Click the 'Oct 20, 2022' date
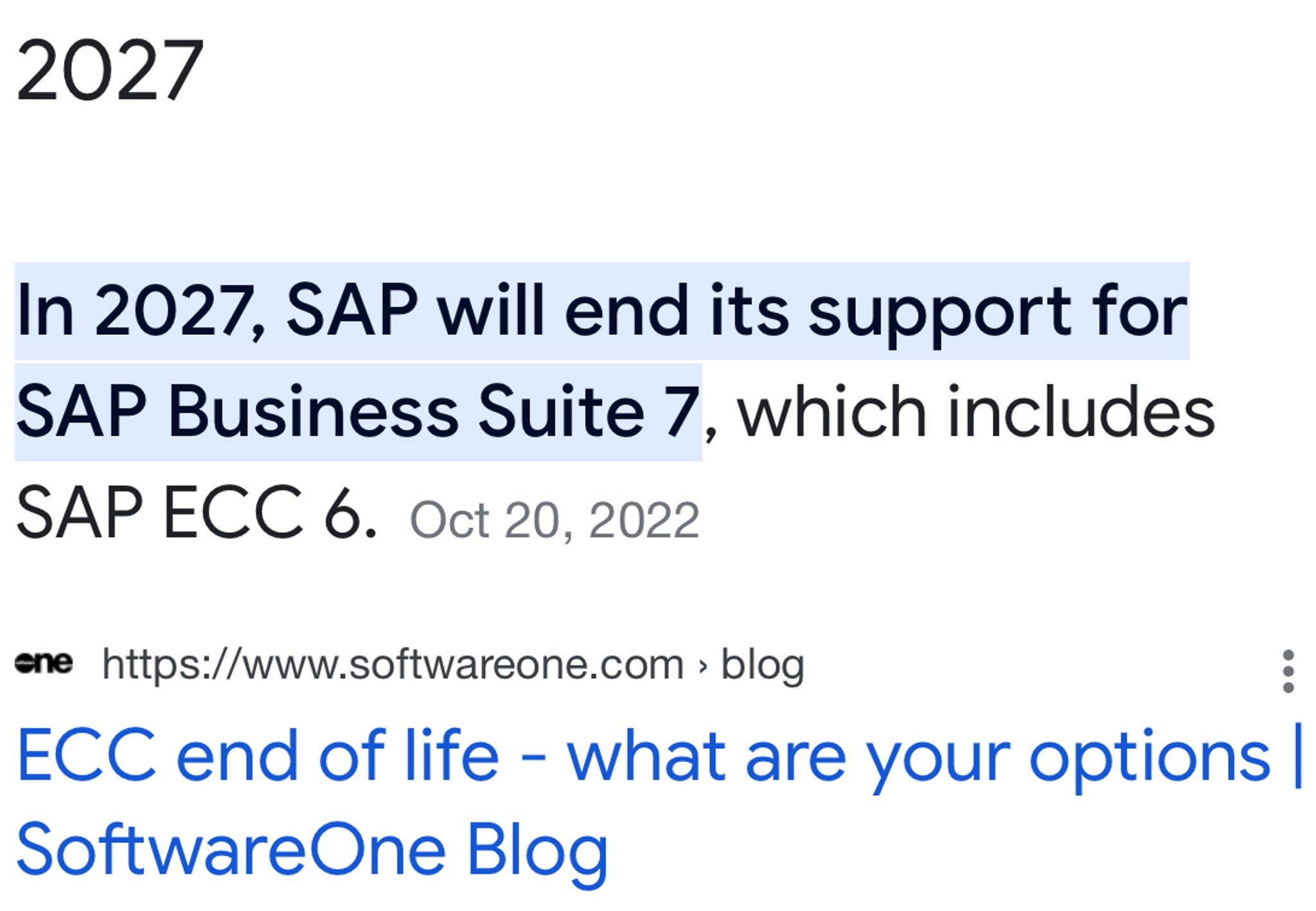The width and height of the screenshot is (1316, 911). coord(555,519)
